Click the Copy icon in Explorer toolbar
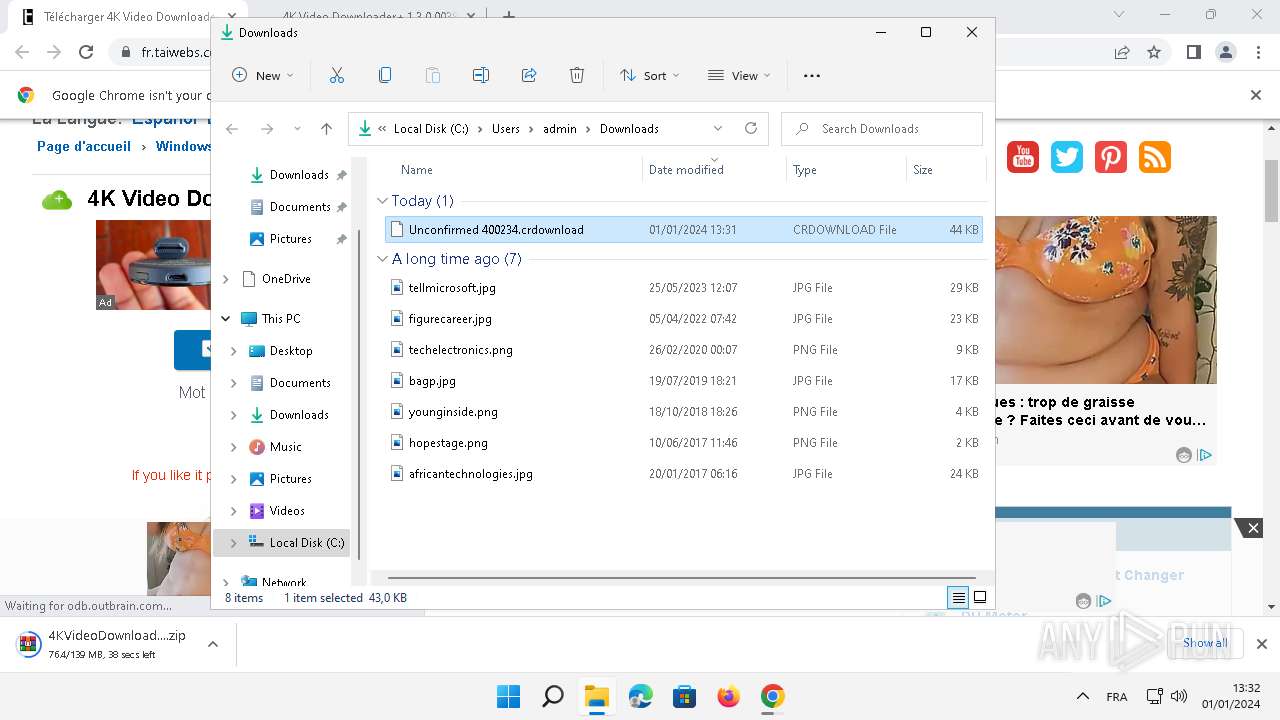1280x720 pixels. point(385,75)
